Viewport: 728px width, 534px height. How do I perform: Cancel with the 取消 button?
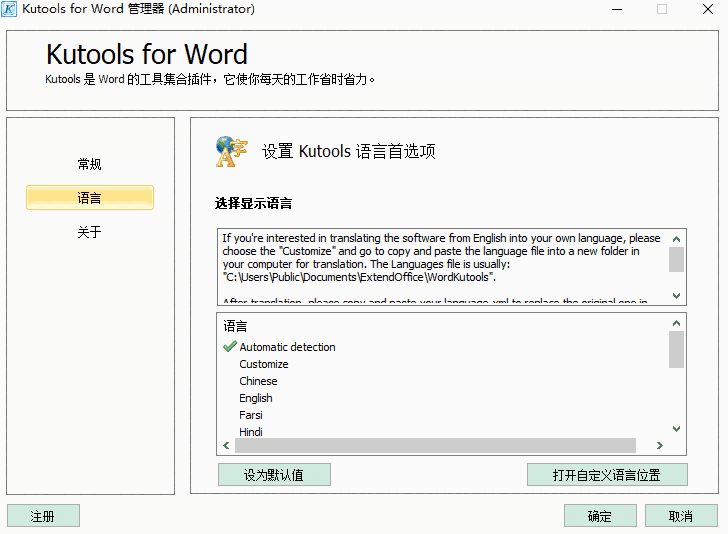(x=681, y=516)
